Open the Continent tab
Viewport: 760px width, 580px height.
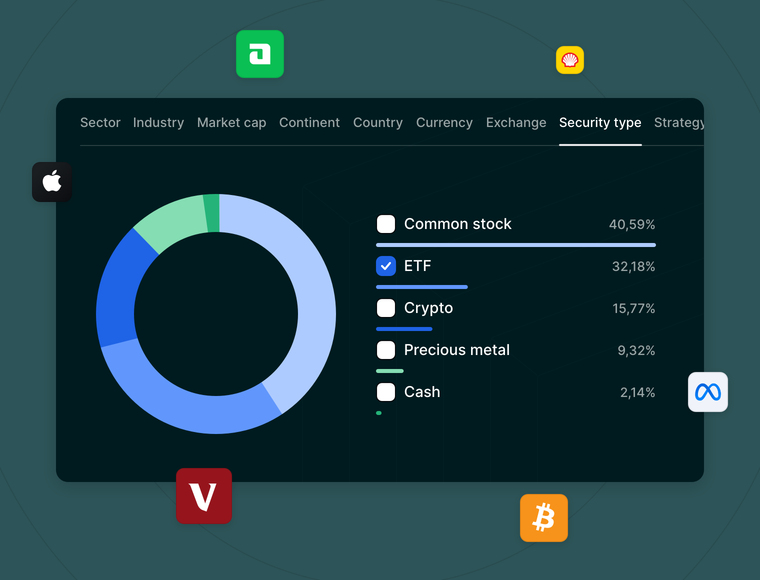click(309, 123)
